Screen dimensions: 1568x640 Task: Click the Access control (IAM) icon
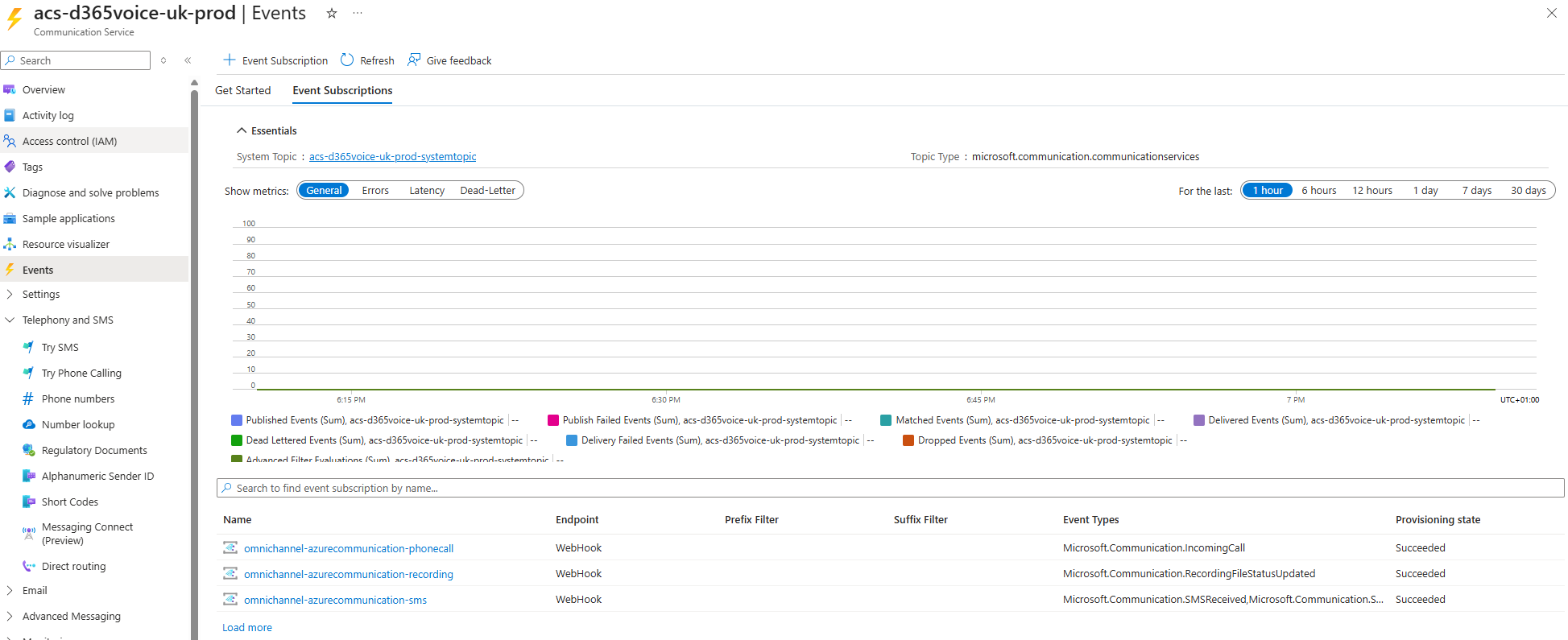[10, 141]
